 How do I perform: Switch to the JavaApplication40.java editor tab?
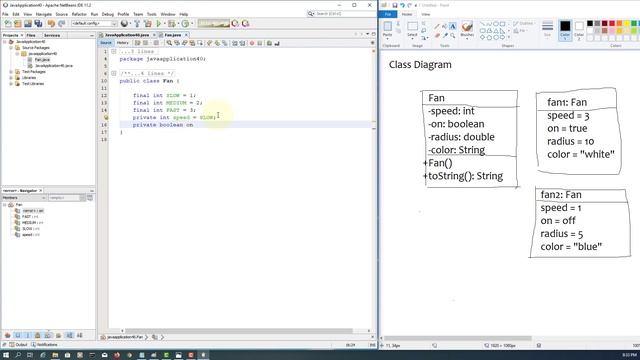127,35
